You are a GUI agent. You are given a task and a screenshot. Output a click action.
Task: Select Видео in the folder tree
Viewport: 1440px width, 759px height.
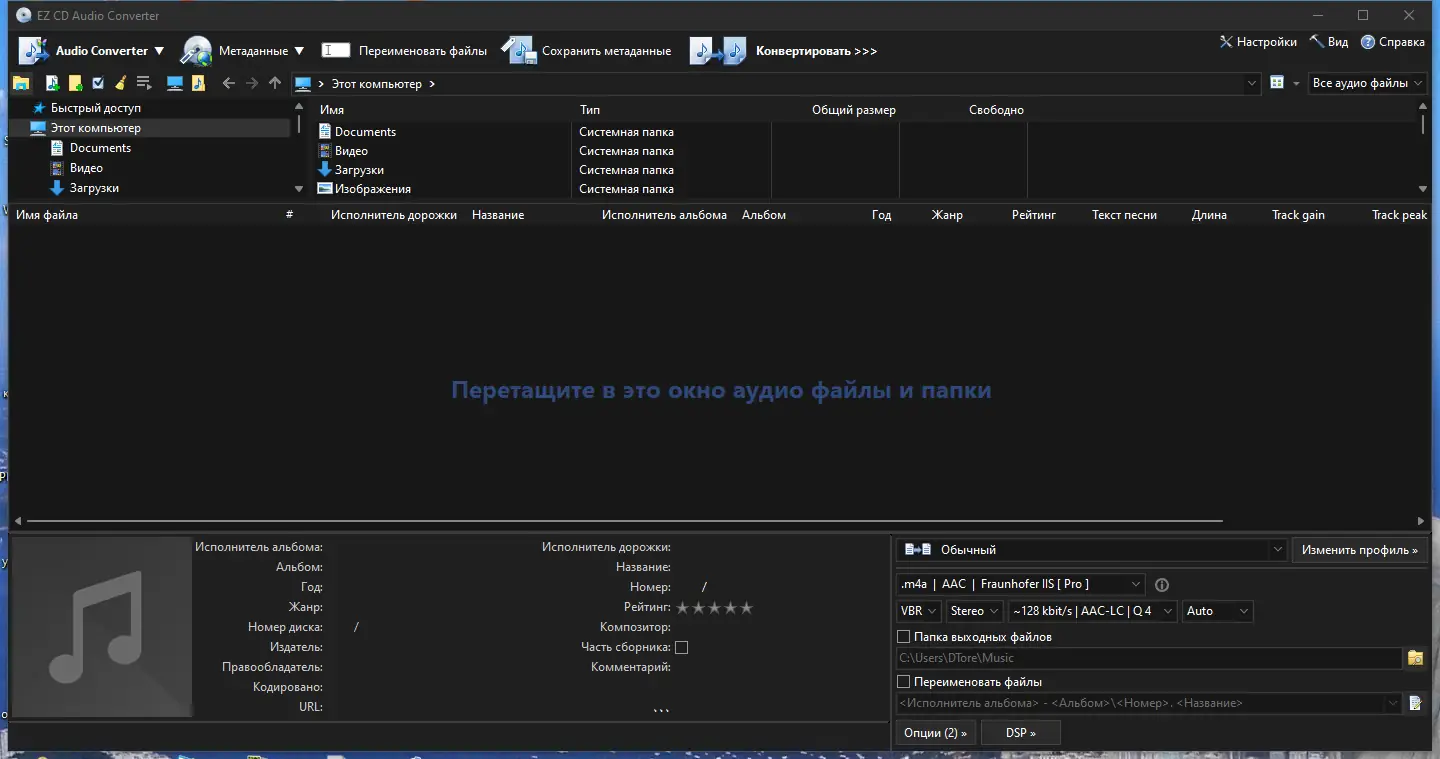tap(86, 168)
